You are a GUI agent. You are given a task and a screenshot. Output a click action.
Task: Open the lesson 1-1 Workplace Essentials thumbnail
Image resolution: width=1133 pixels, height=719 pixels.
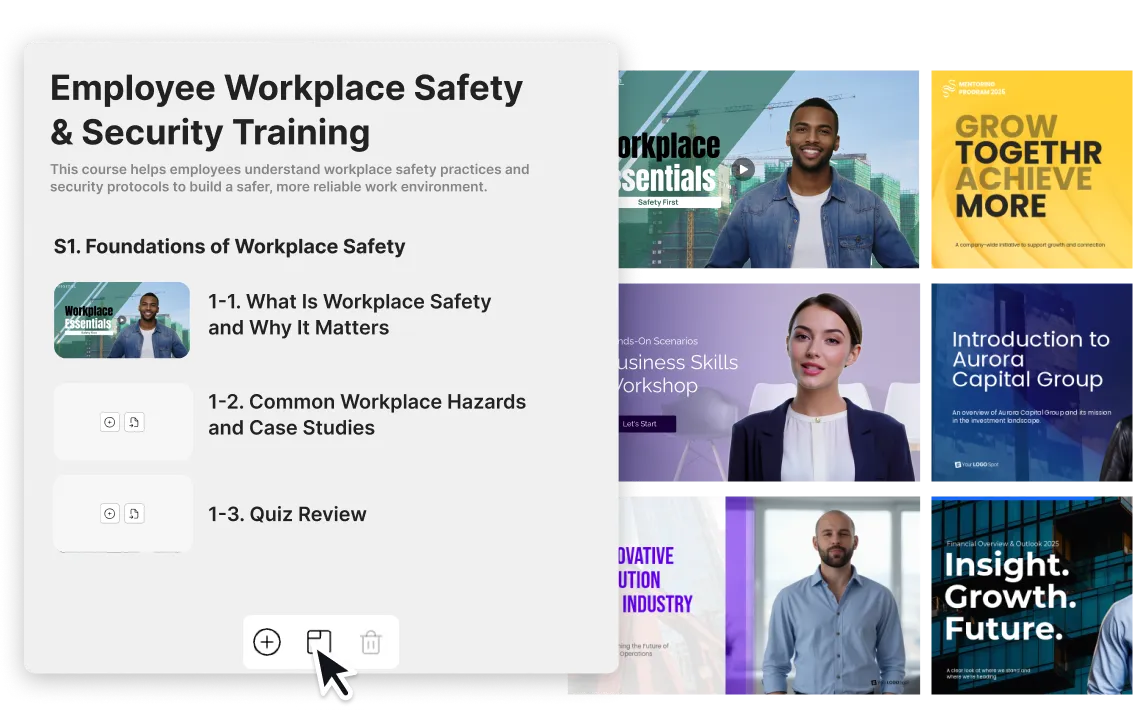point(122,320)
